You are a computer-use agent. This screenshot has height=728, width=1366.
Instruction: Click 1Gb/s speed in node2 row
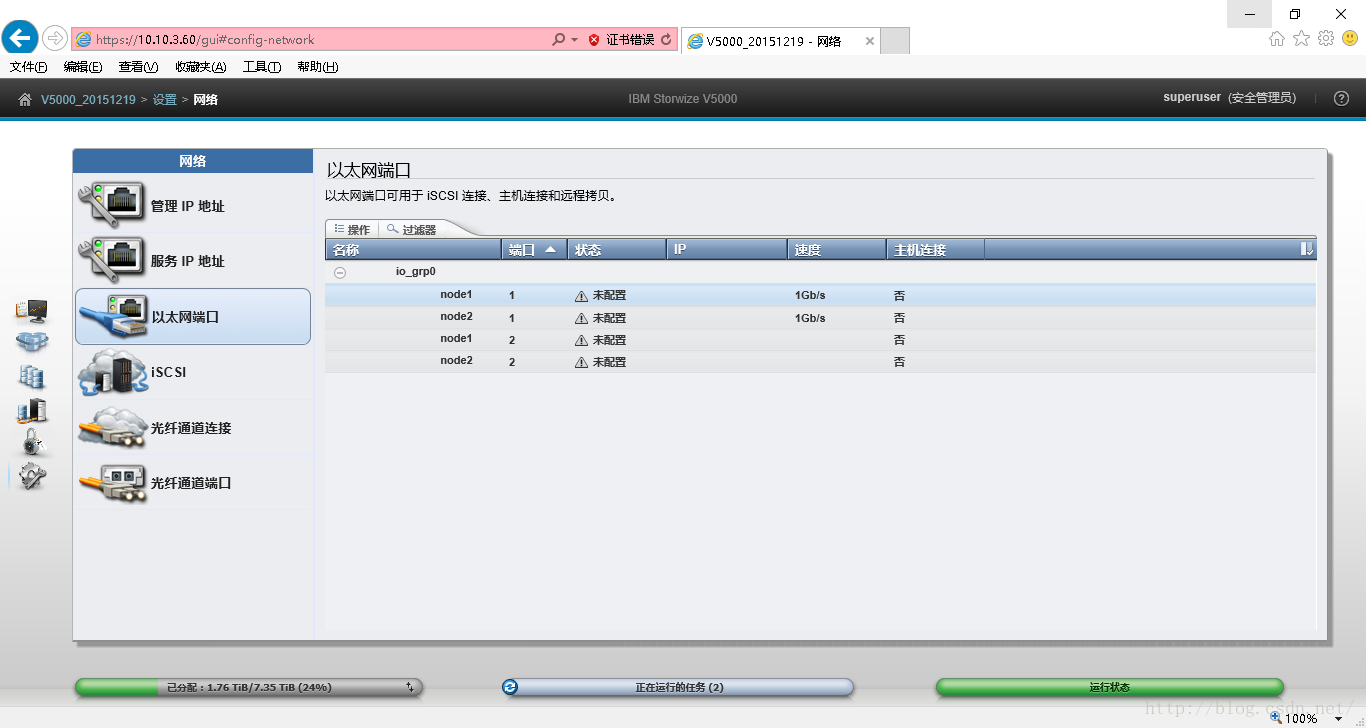point(810,318)
